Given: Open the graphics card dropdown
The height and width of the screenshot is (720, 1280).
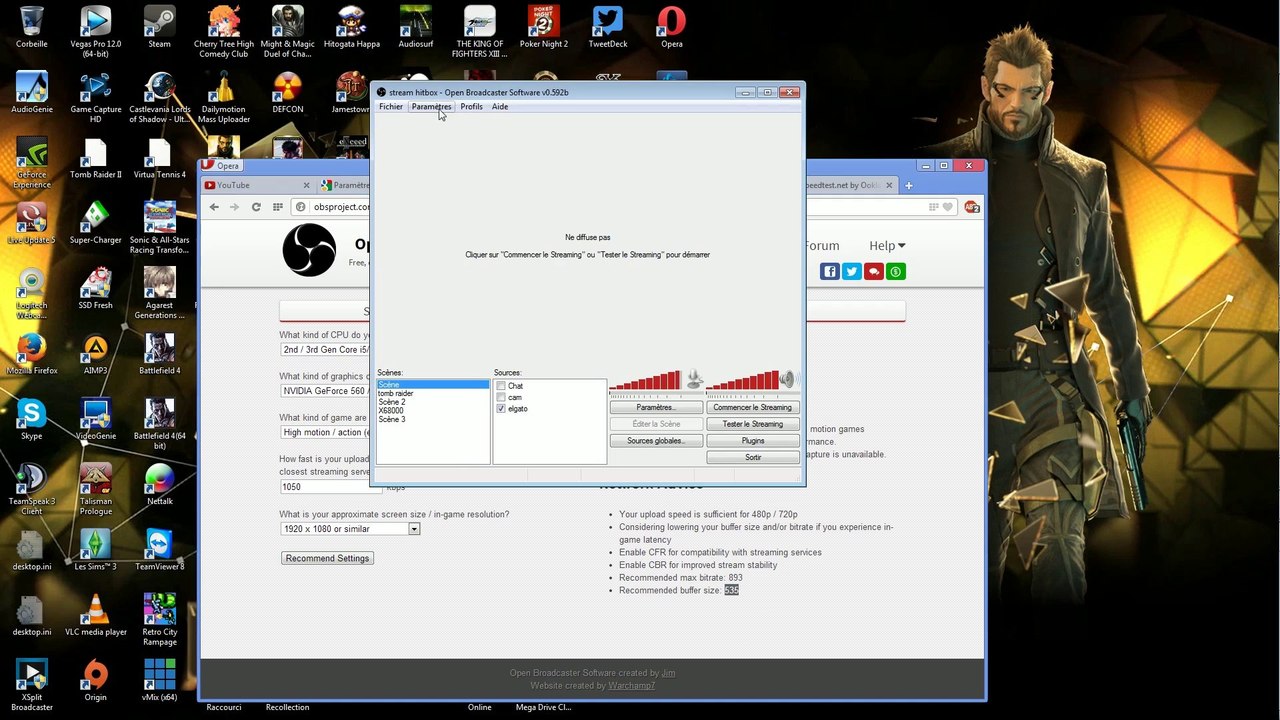Looking at the screenshot, I should (325, 391).
